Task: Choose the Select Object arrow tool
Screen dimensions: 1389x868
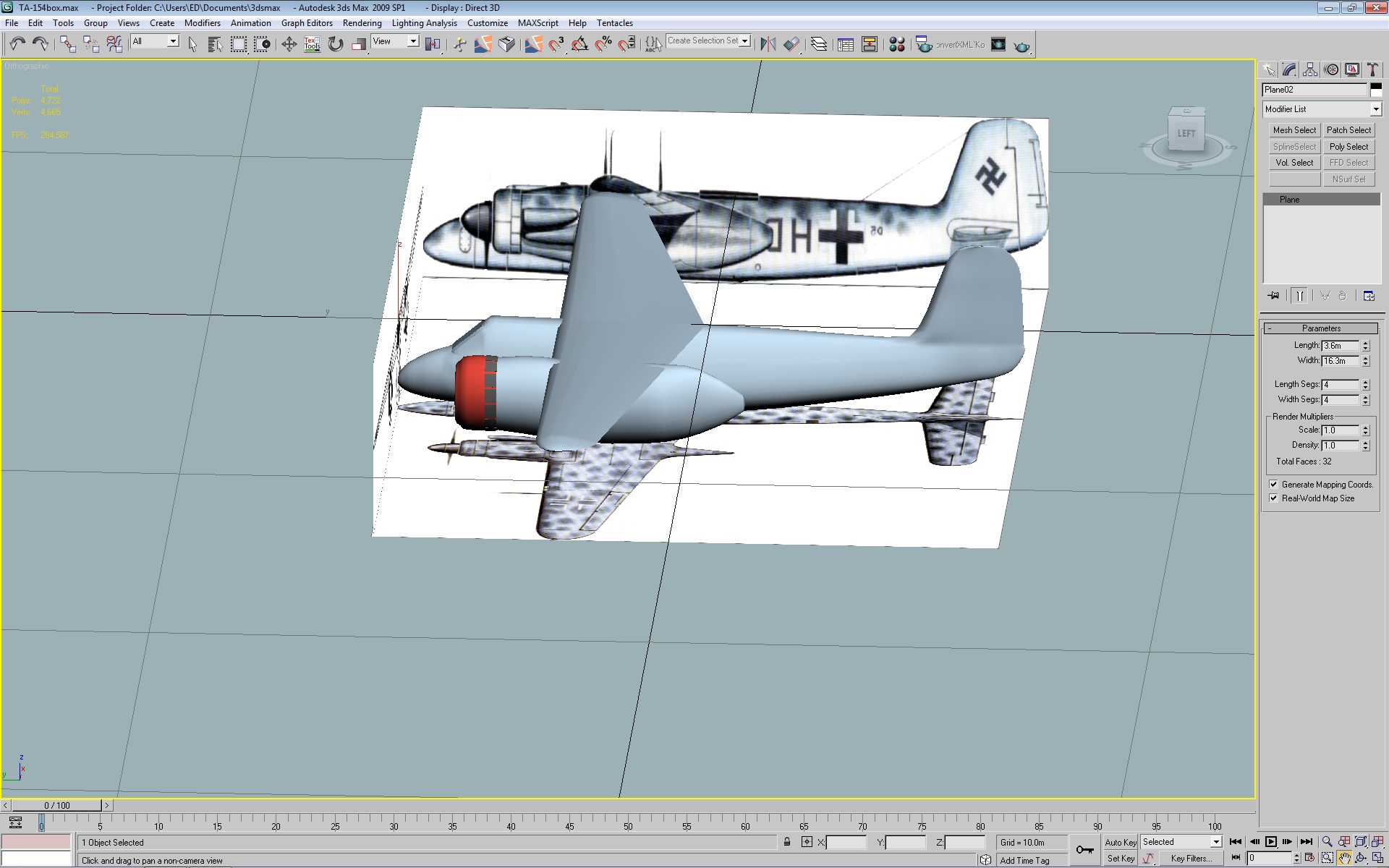Action: (x=192, y=44)
